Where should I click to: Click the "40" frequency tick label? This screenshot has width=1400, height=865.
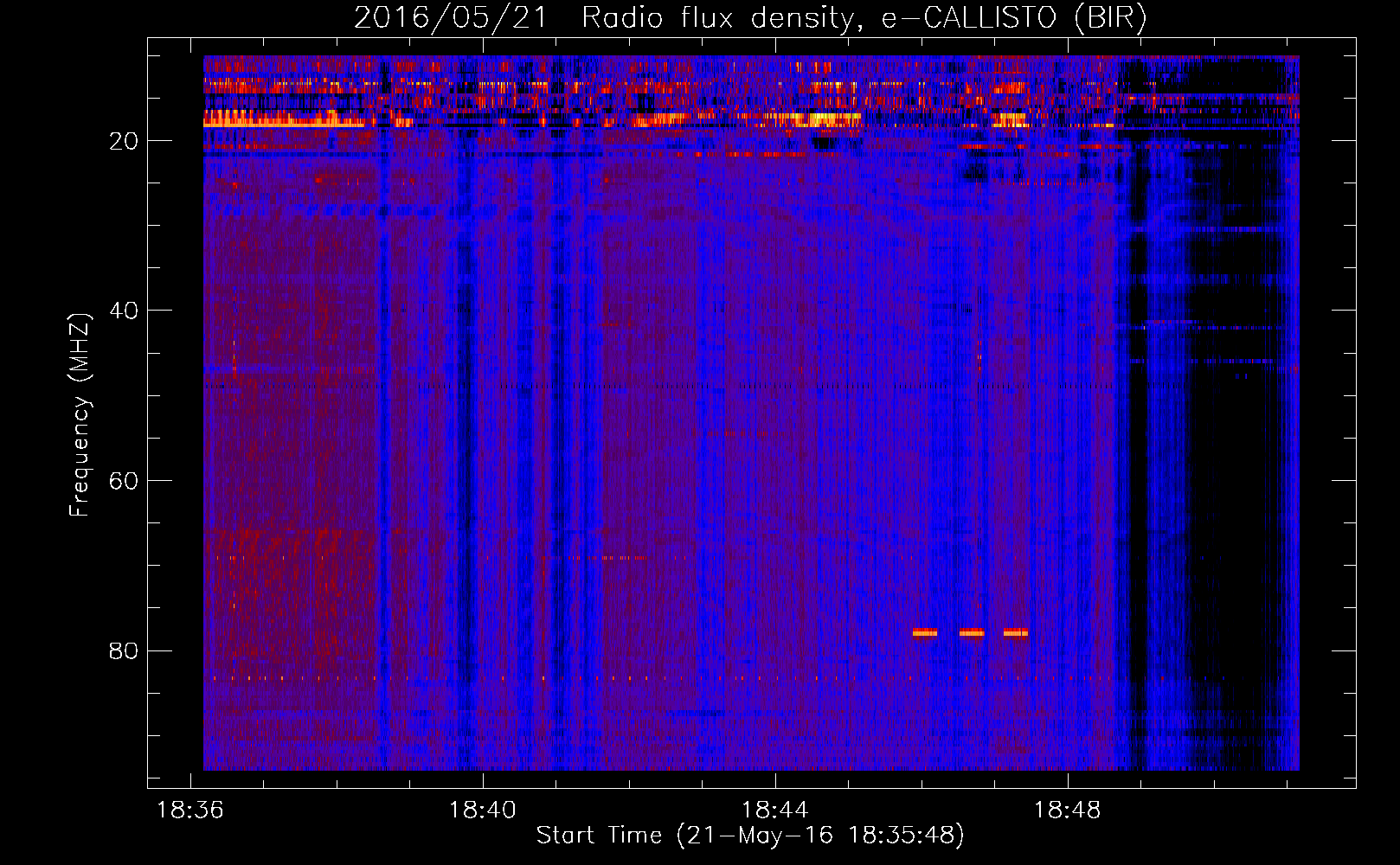(x=124, y=311)
